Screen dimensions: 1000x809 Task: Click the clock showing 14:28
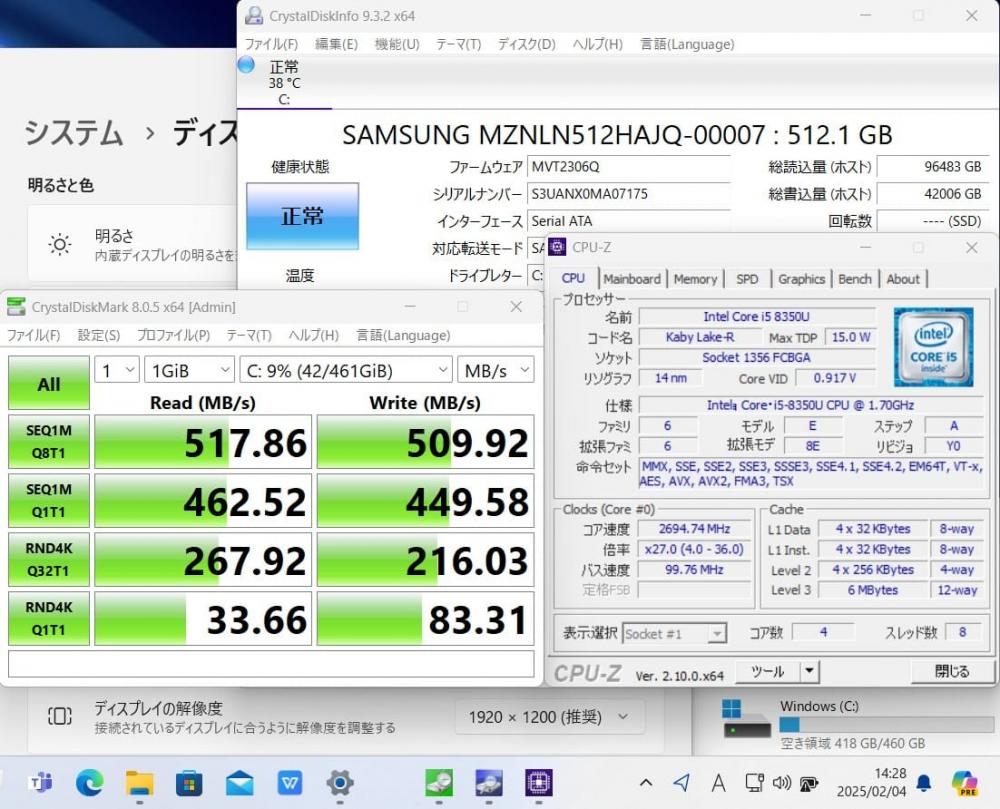click(890, 773)
